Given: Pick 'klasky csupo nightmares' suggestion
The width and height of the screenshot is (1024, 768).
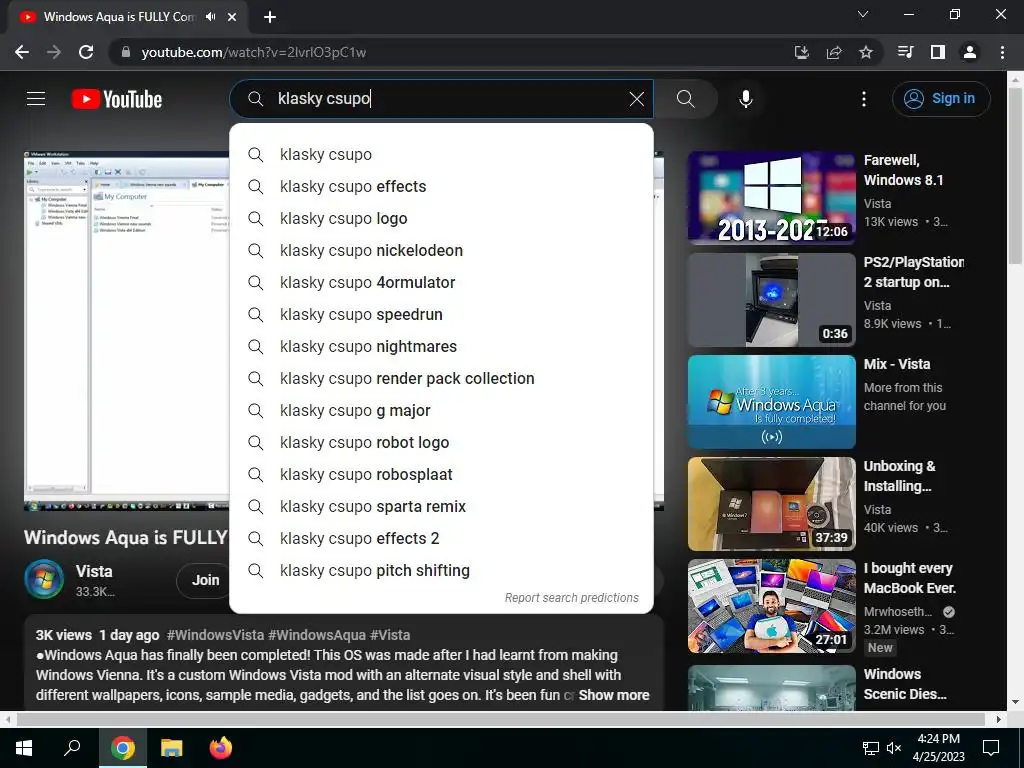Looking at the screenshot, I should [x=441, y=347].
